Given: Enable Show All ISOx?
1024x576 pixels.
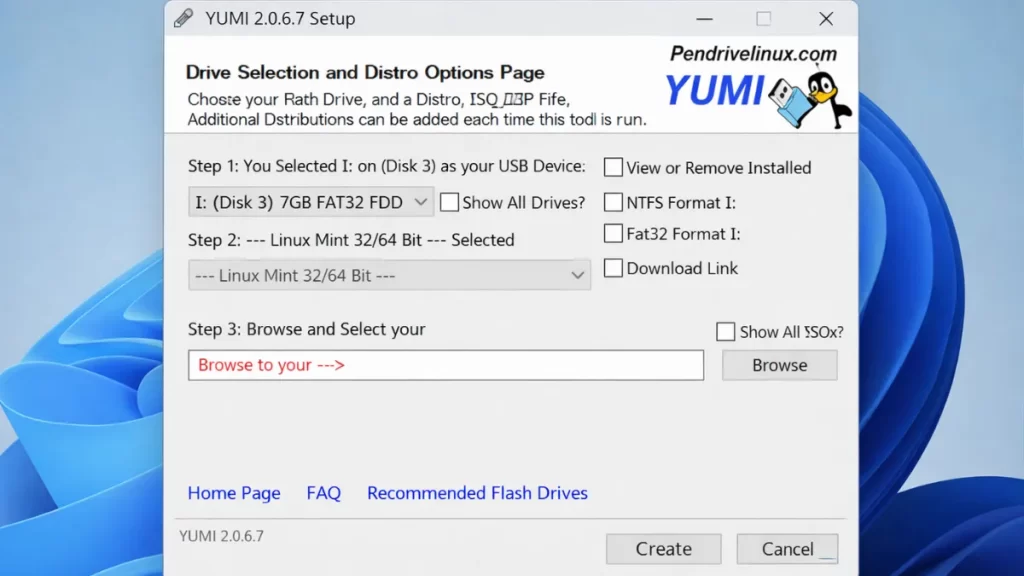Looking at the screenshot, I should coord(725,331).
